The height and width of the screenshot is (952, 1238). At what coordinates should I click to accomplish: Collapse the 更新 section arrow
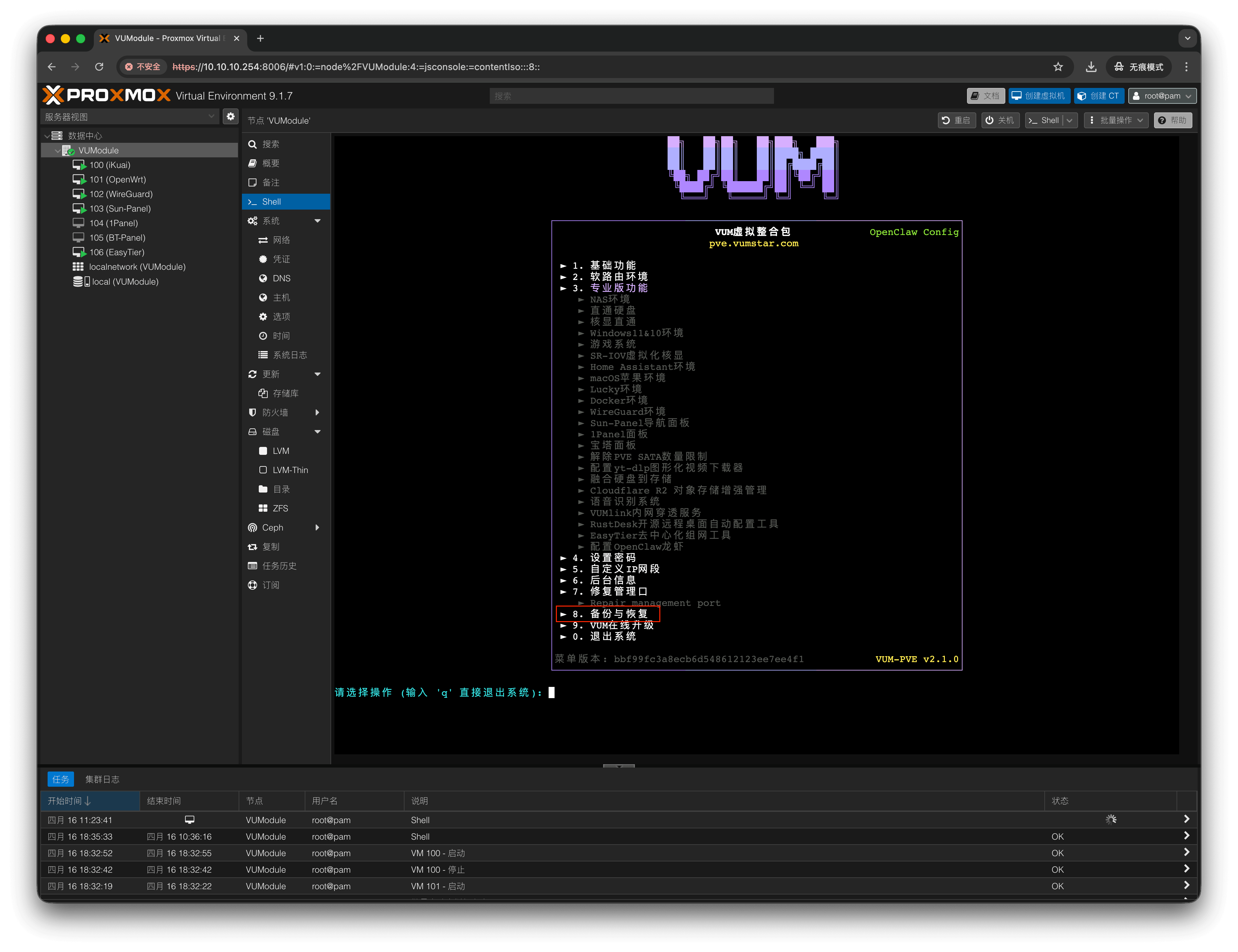coord(317,374)
